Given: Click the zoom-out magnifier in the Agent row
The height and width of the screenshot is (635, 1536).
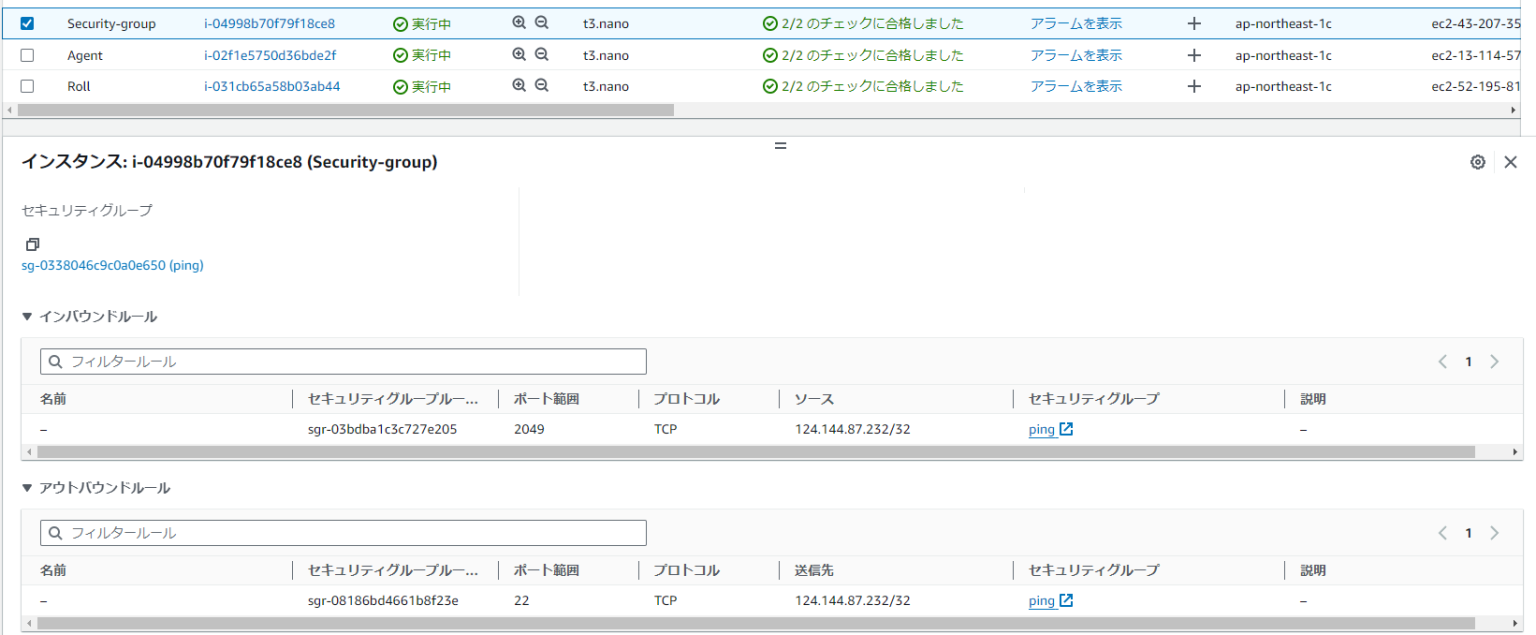Looking at the screenshot, I should point(541,54).
